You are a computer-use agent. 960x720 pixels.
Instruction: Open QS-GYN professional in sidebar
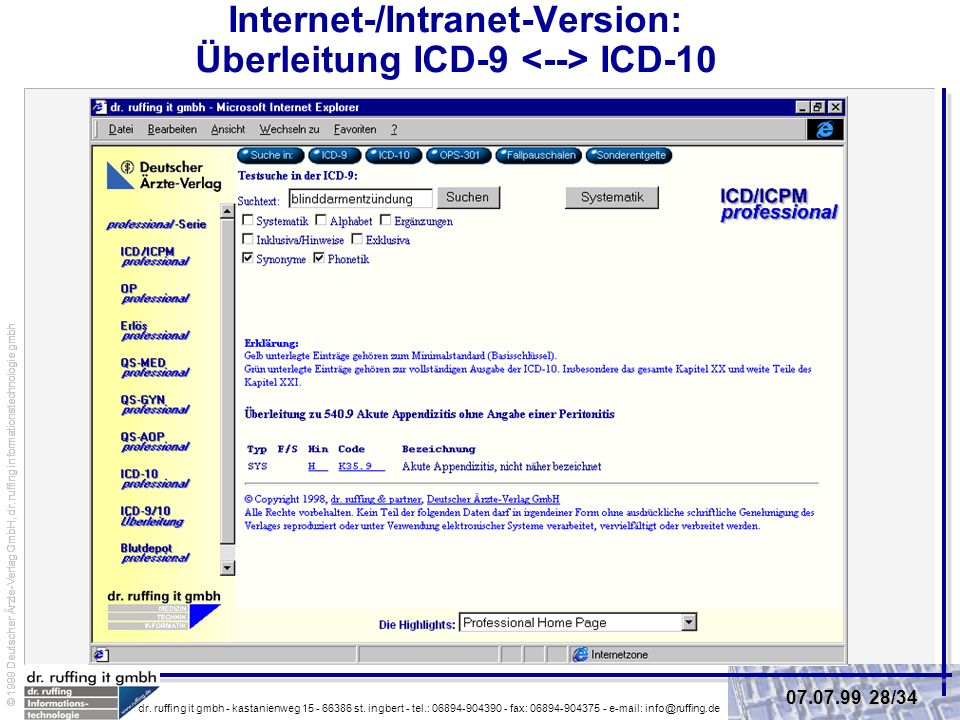pos(155,405)
